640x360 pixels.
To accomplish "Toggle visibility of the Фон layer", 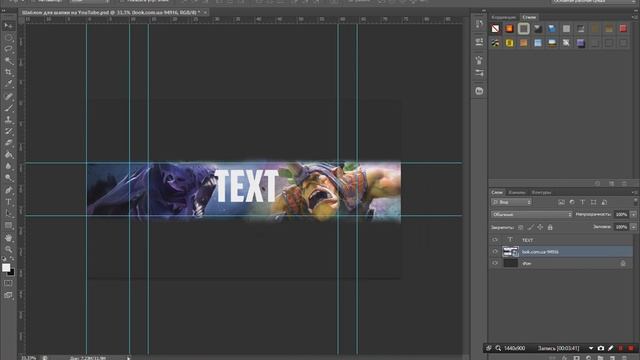I will pos(495,263).
